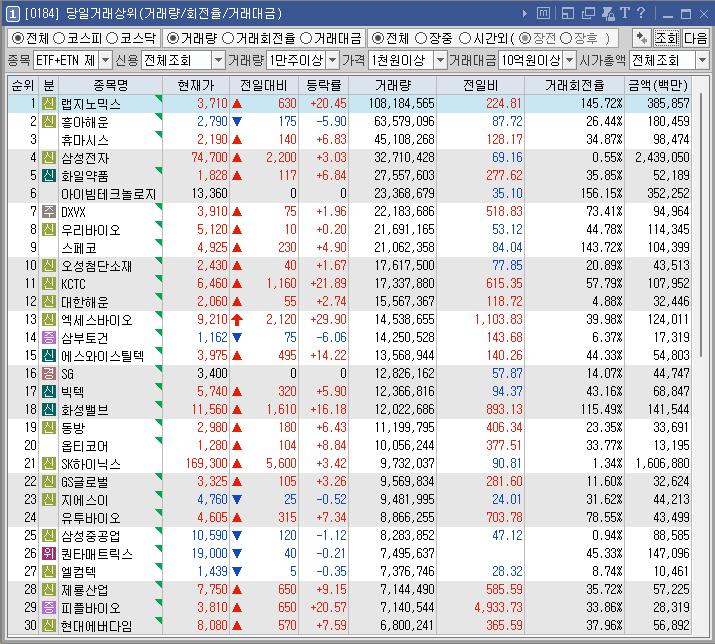Select the 거래회전율 radio button

pyautogui.click(x=228, y=38)
